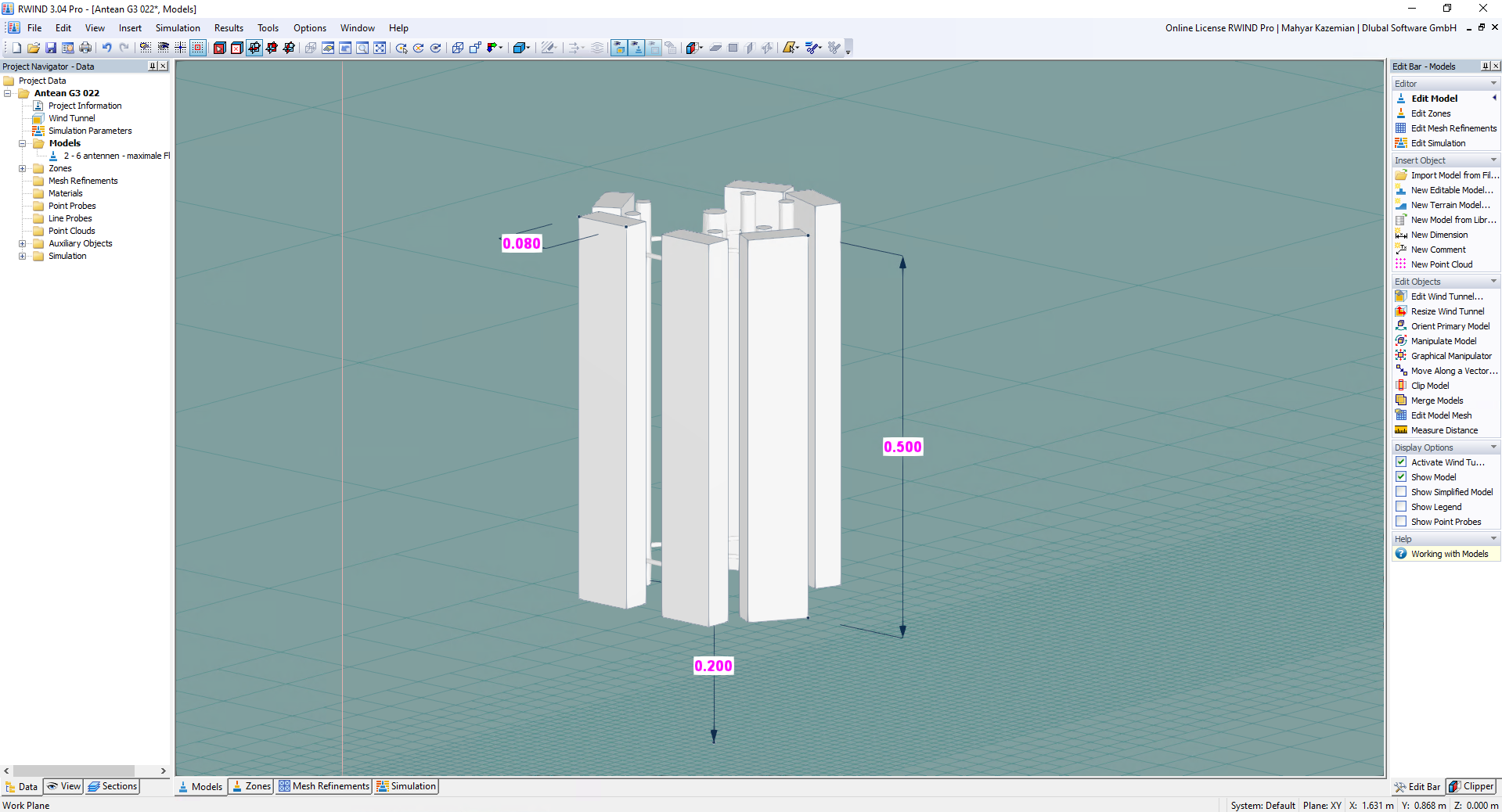
Task: Switch to the Zones bottom tab
Action: pyautogui.click(x=250, y=786)
